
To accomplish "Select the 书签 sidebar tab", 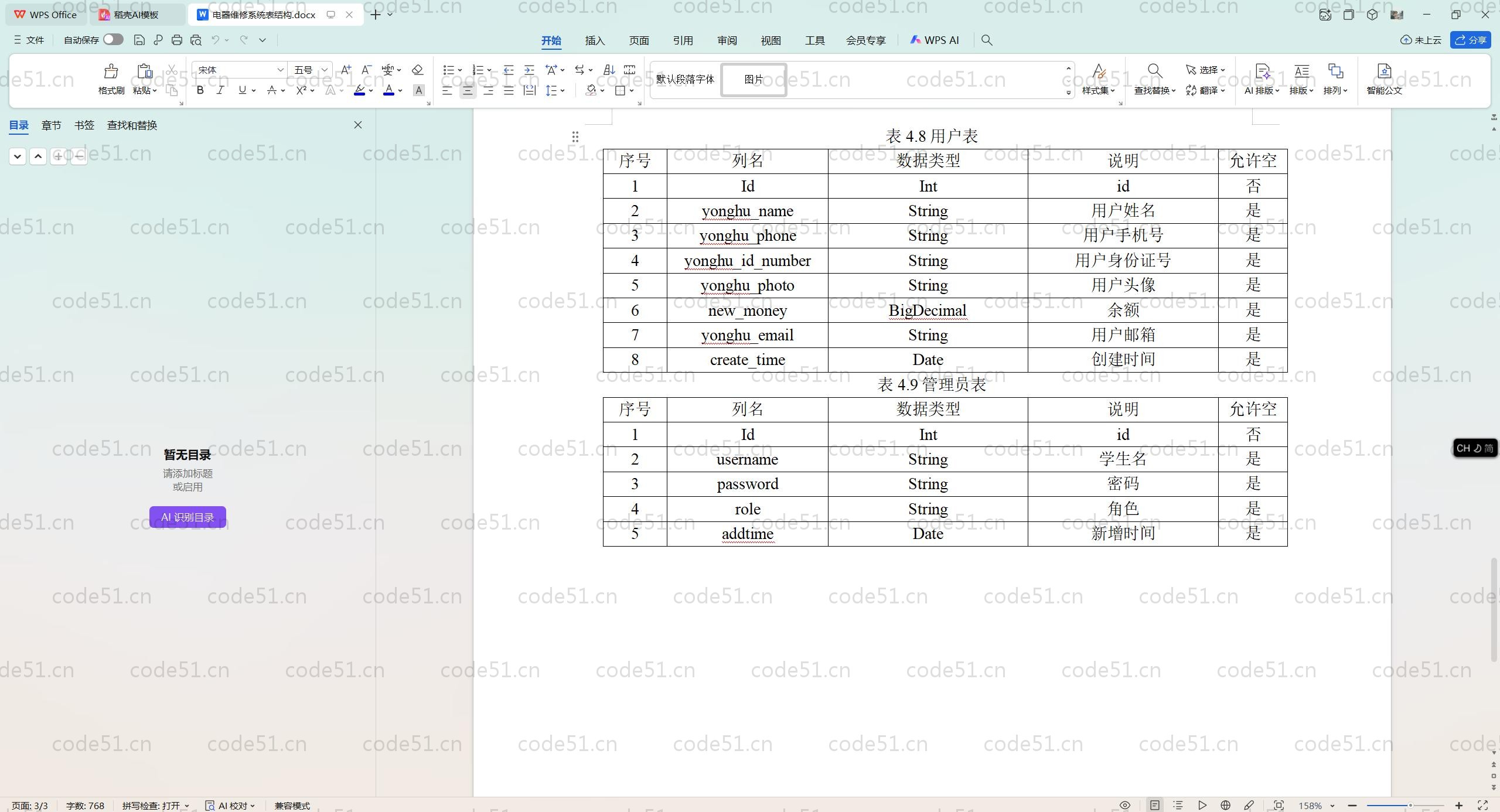I will [x=84, y=125].
